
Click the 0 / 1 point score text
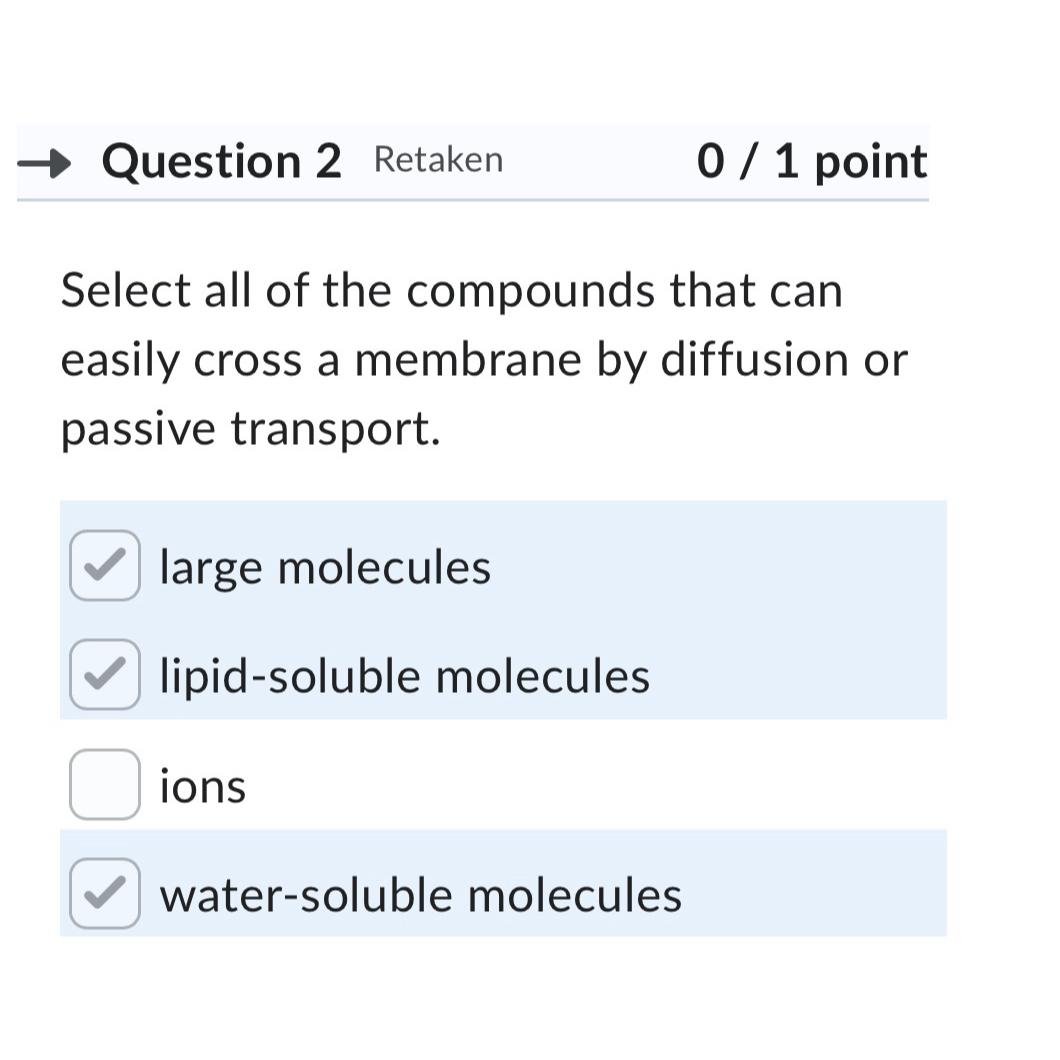click(813, 160)
